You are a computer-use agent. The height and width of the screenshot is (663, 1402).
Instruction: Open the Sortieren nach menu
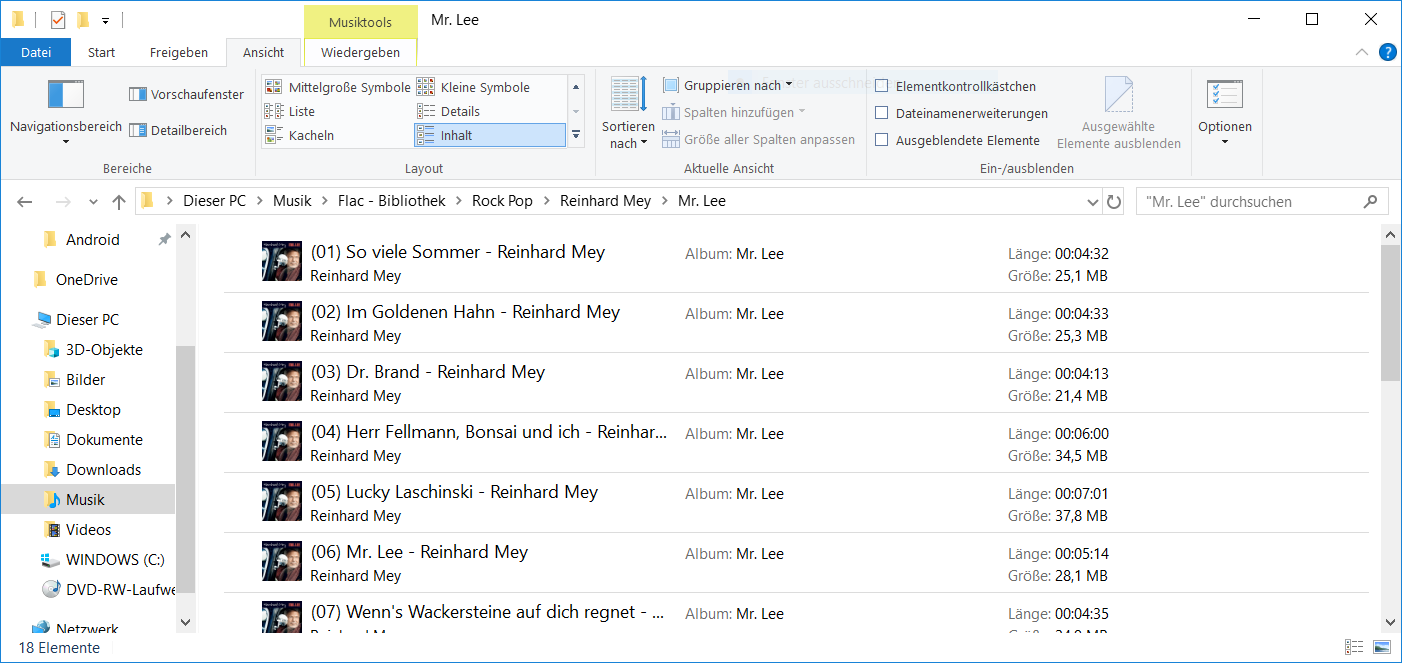click(628, 112)
